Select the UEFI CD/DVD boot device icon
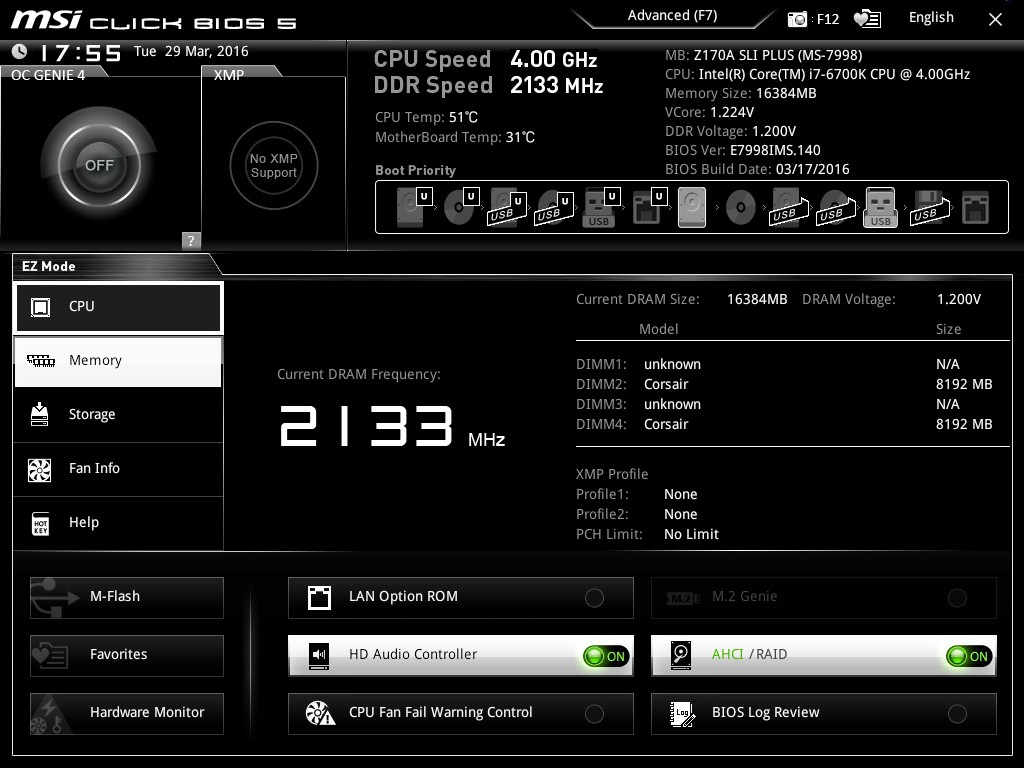1024x768 pixels. coord(461,207)
